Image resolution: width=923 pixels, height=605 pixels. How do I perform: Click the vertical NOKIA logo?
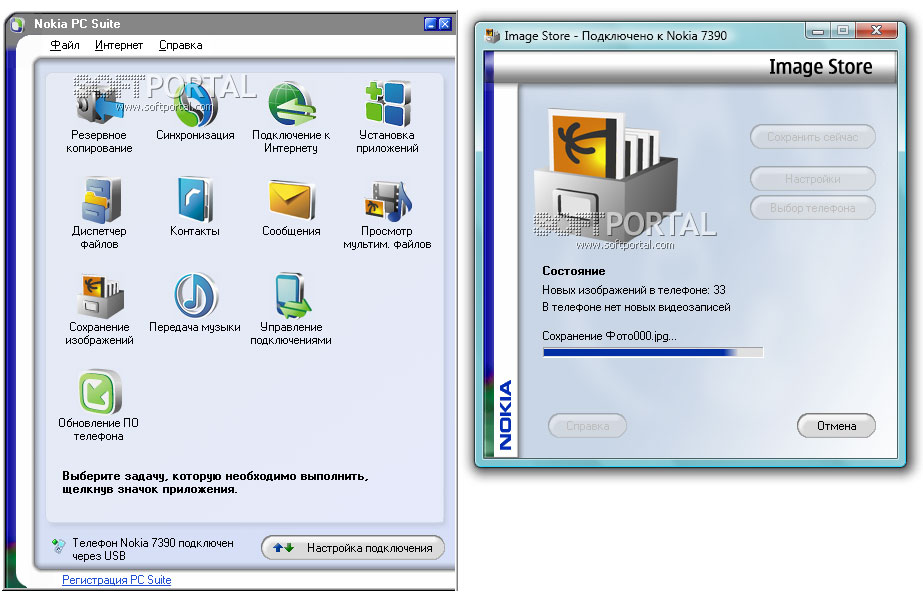click(506, 415)
